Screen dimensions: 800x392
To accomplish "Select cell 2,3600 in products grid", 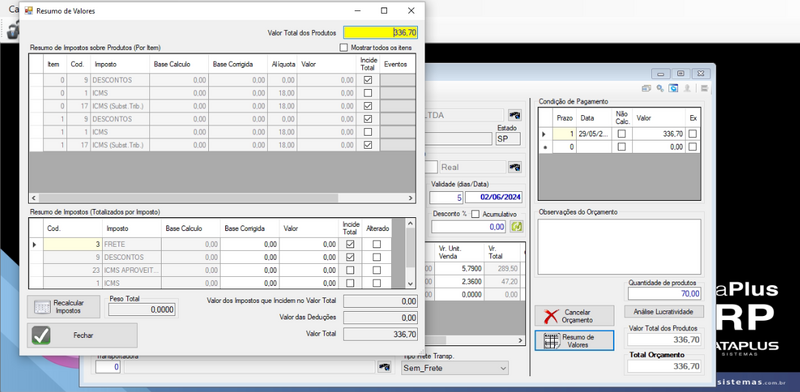I will click(459, 281).
